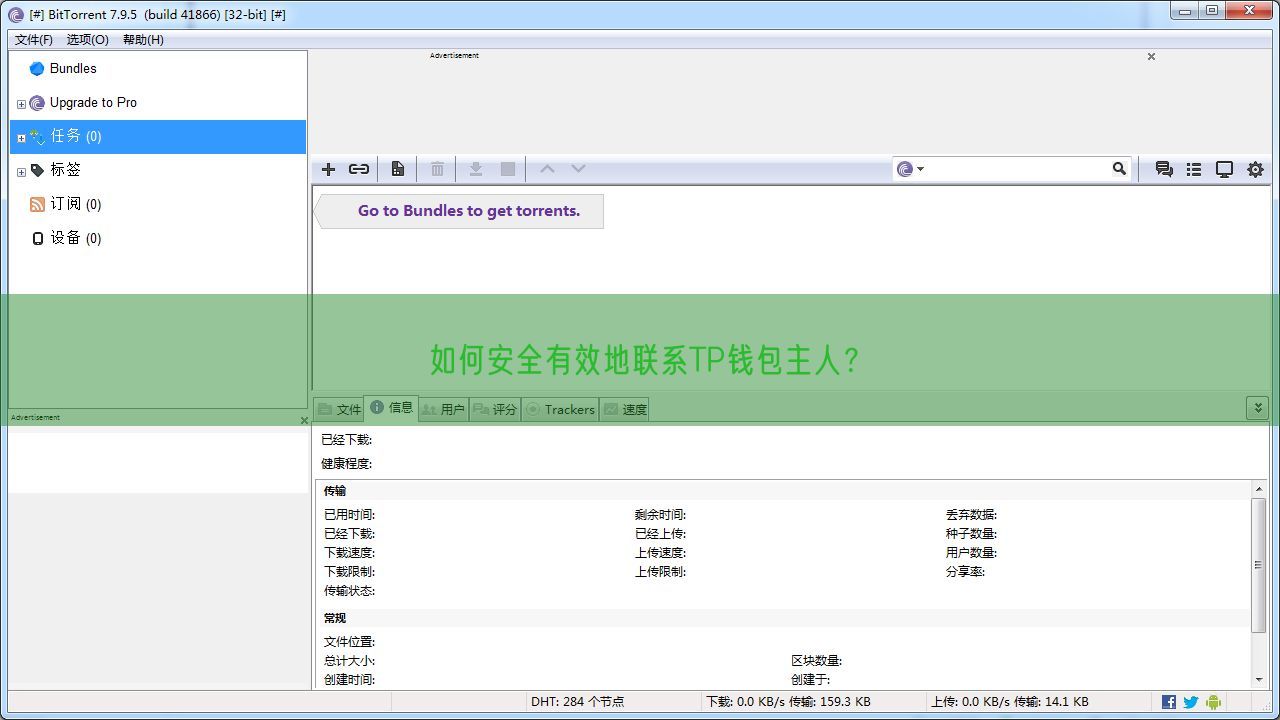Open the 帮助(H) menu
Screen dimensions: 1280x720
coord(143,40)
